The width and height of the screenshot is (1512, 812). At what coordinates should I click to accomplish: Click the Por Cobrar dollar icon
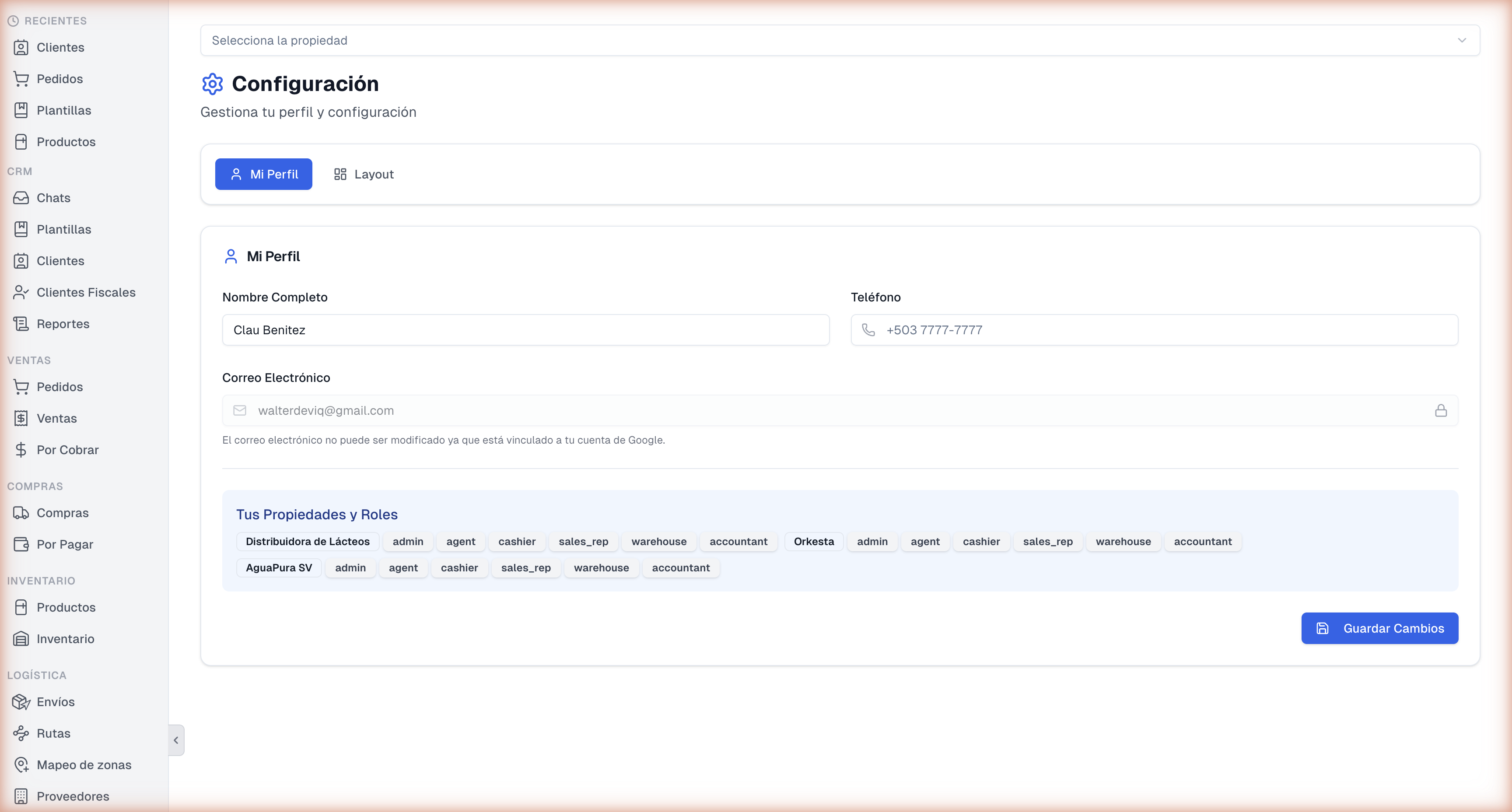pos(21,450)
